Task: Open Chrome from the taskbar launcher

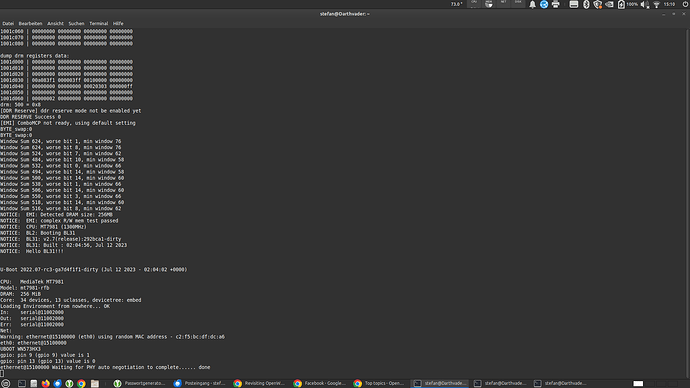Action: [x=81, y=384]
